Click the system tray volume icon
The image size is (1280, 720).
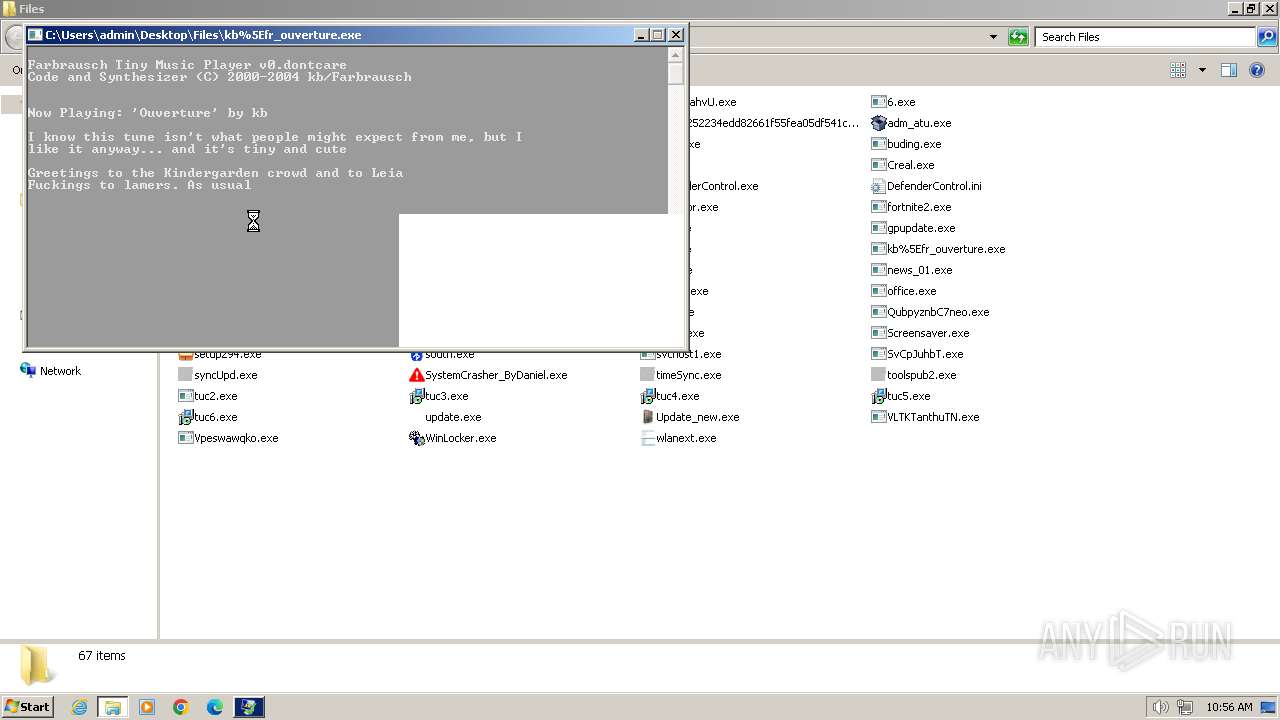click(x=1160, y=707)
